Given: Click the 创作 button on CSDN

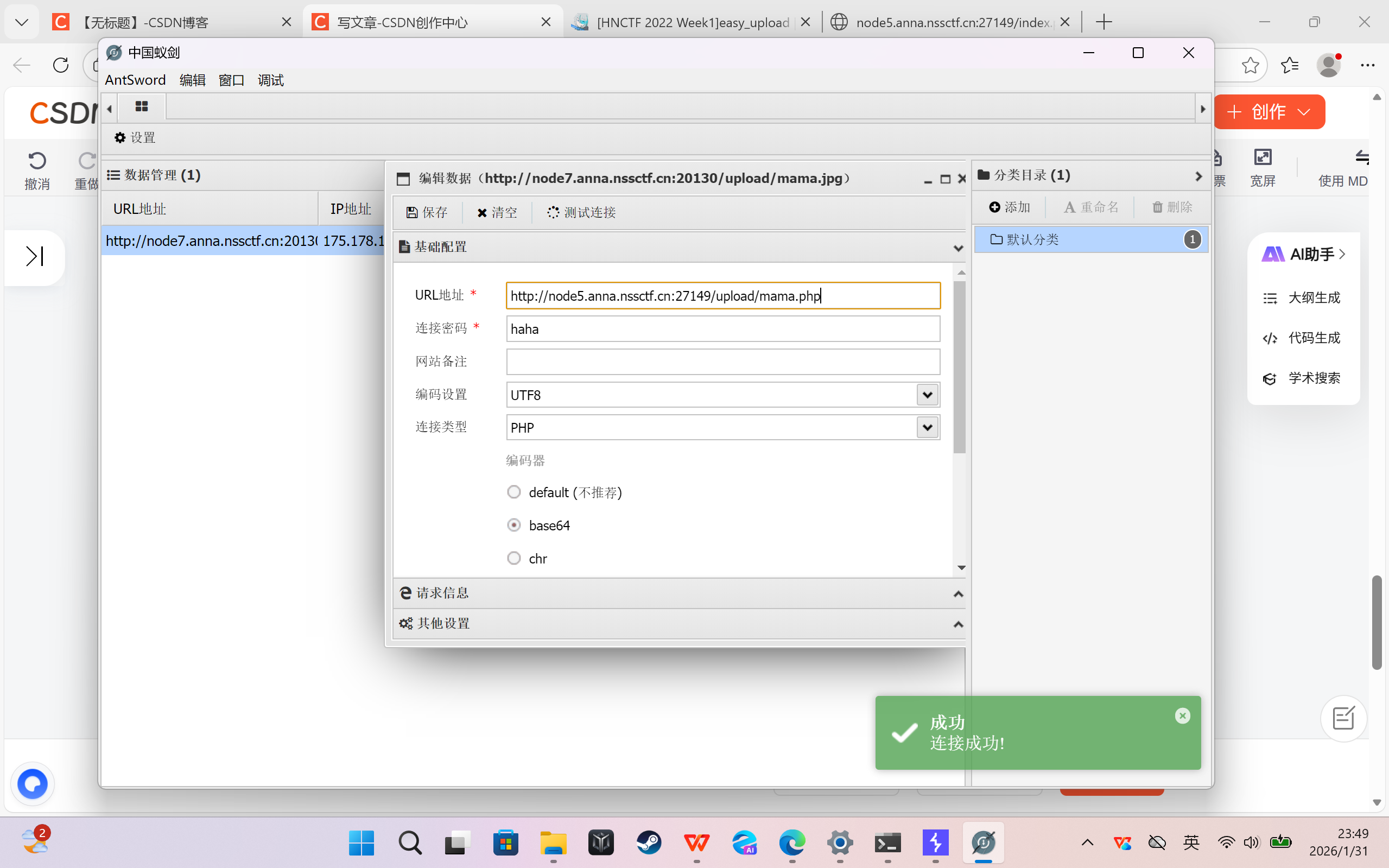Looking at the screenshot, I should click(x=1269, y=111).
